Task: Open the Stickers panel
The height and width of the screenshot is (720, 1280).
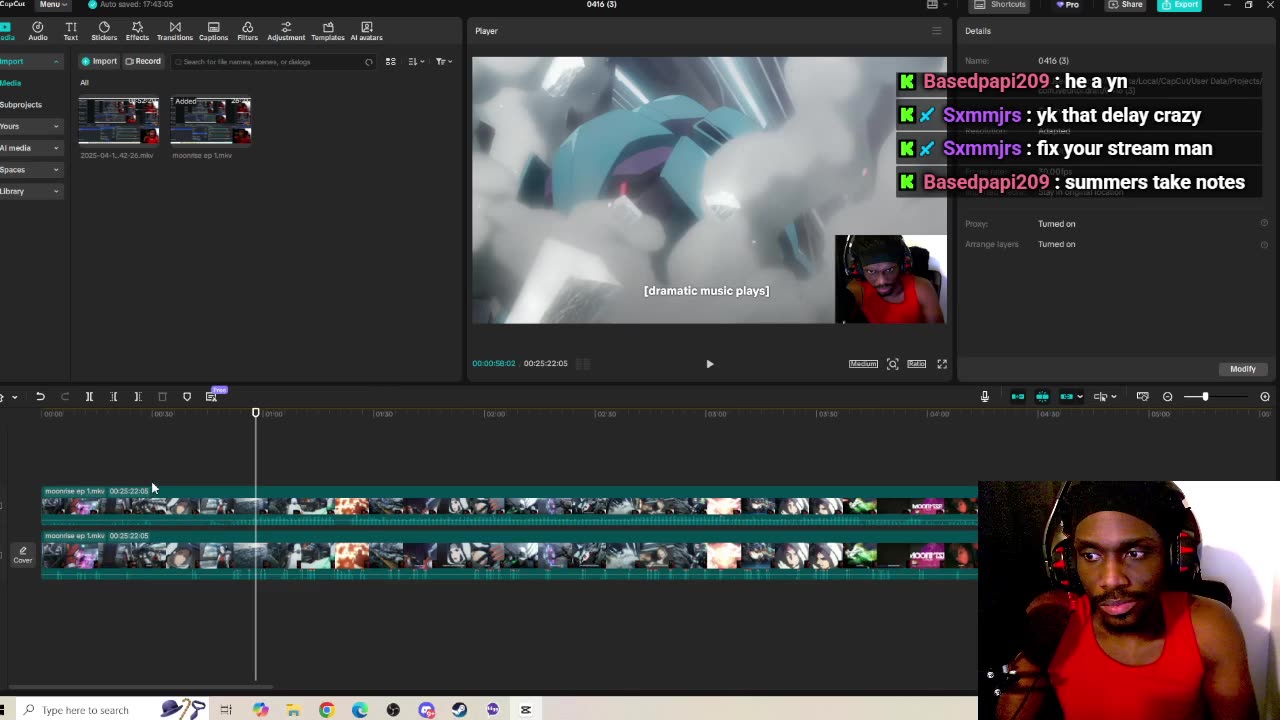Action: pos(104,31)
